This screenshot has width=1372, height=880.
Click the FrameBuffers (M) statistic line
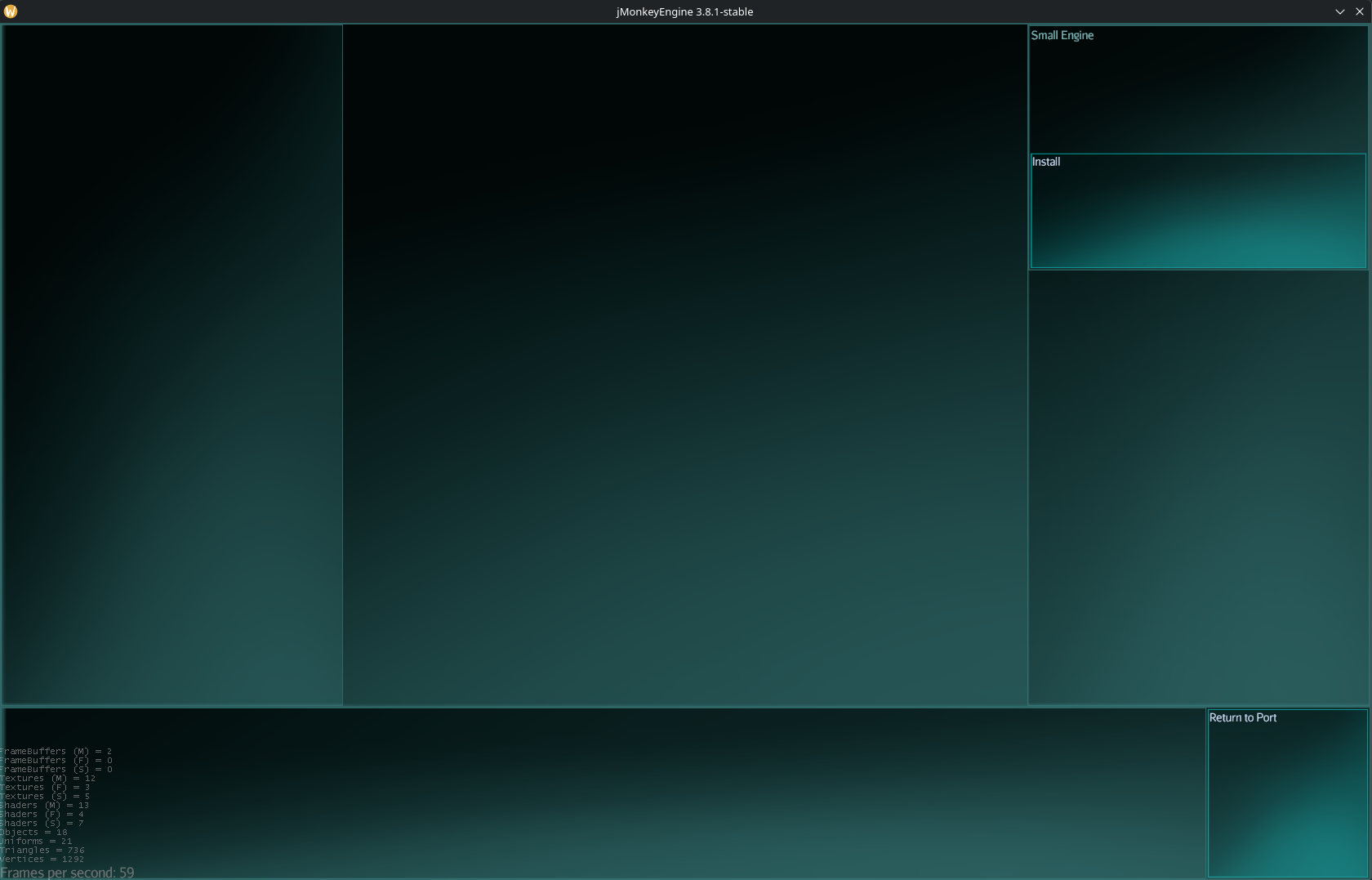click(56, 751)
